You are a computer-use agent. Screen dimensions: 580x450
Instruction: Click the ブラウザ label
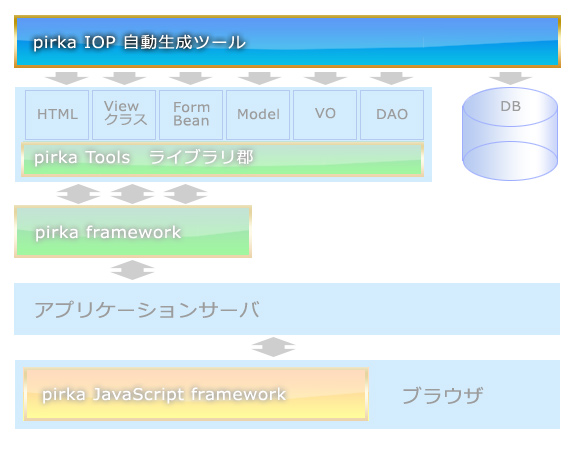(x=442, y=395)
